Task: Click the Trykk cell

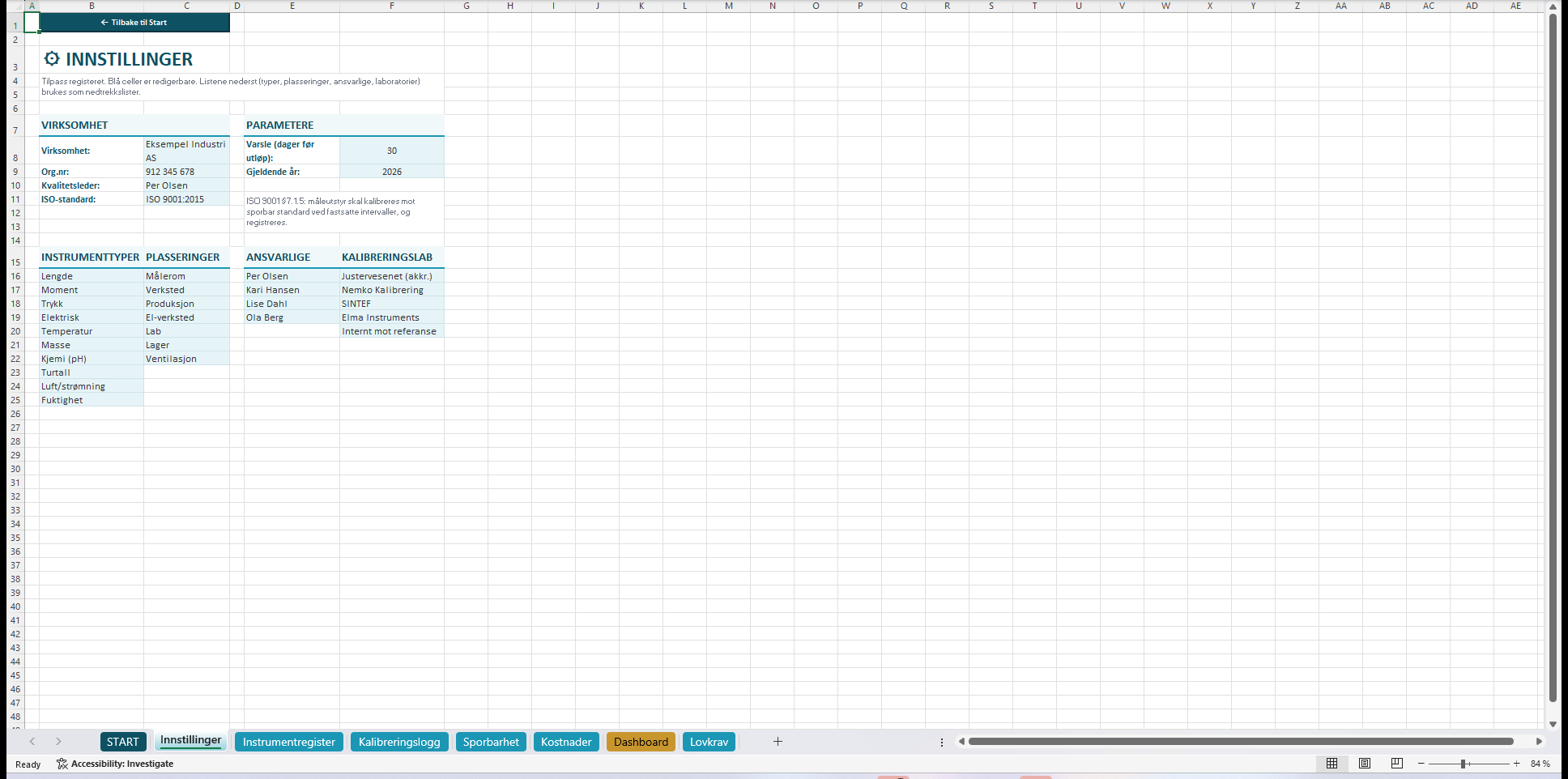Action: (92, 304)
